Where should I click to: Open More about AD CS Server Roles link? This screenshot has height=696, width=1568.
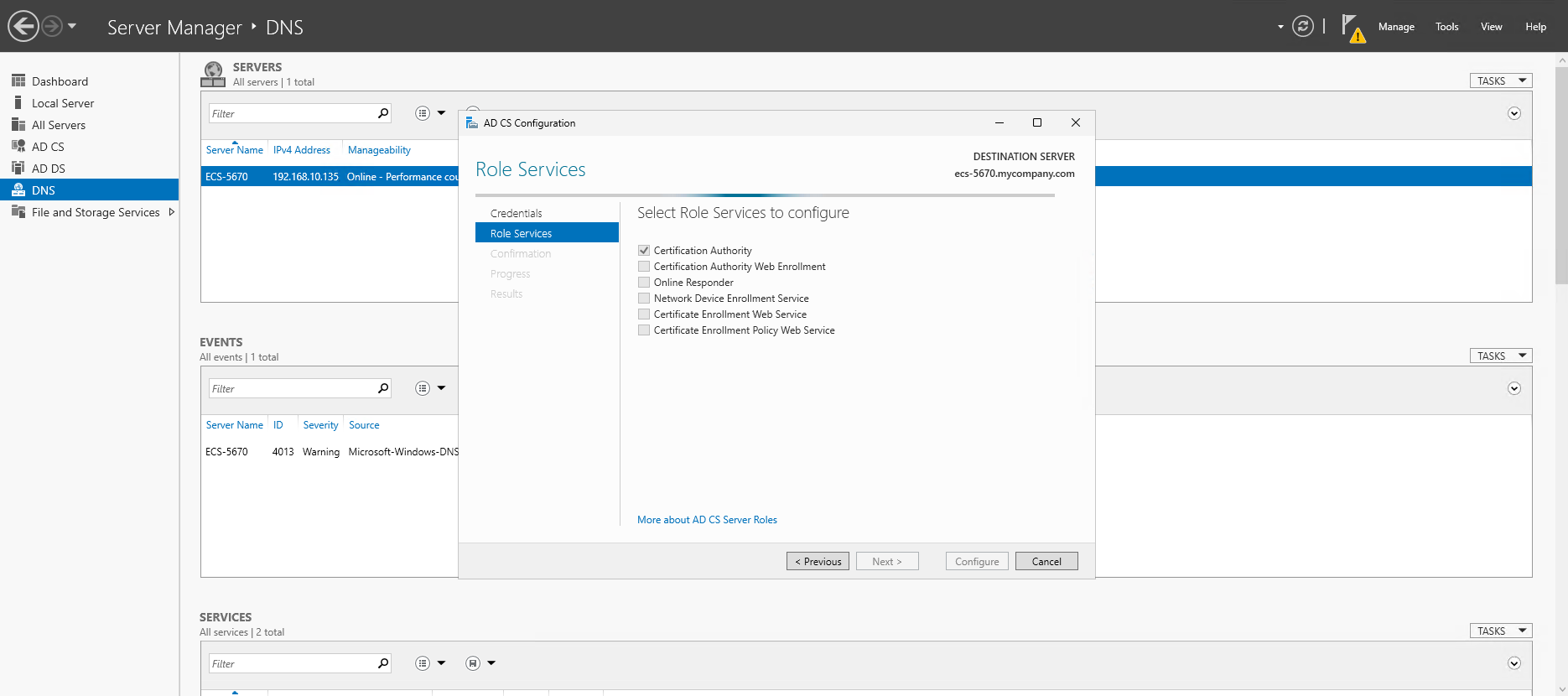pyautogui.click(x=707, y=520)
